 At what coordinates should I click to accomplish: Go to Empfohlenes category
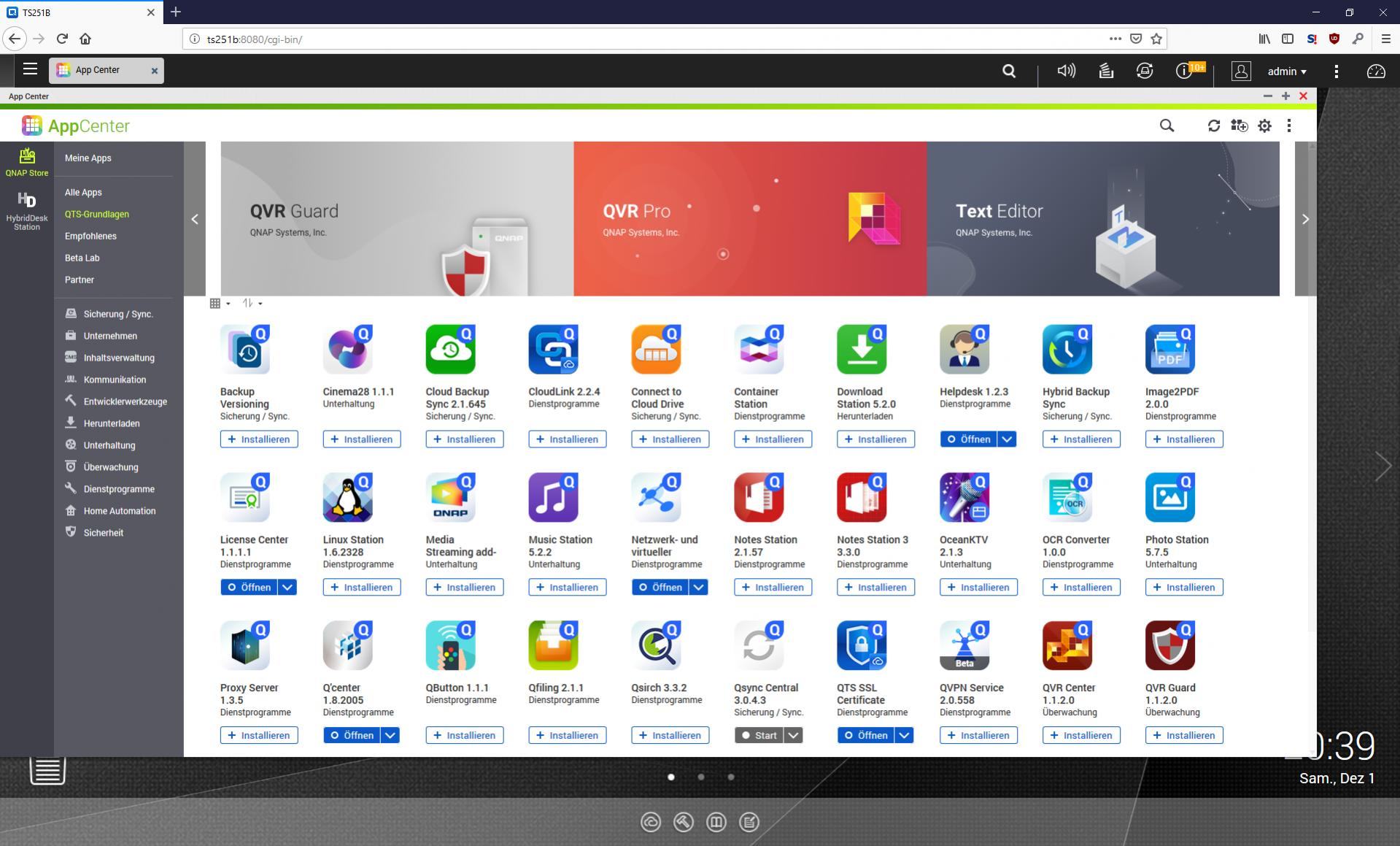(90, 236)
